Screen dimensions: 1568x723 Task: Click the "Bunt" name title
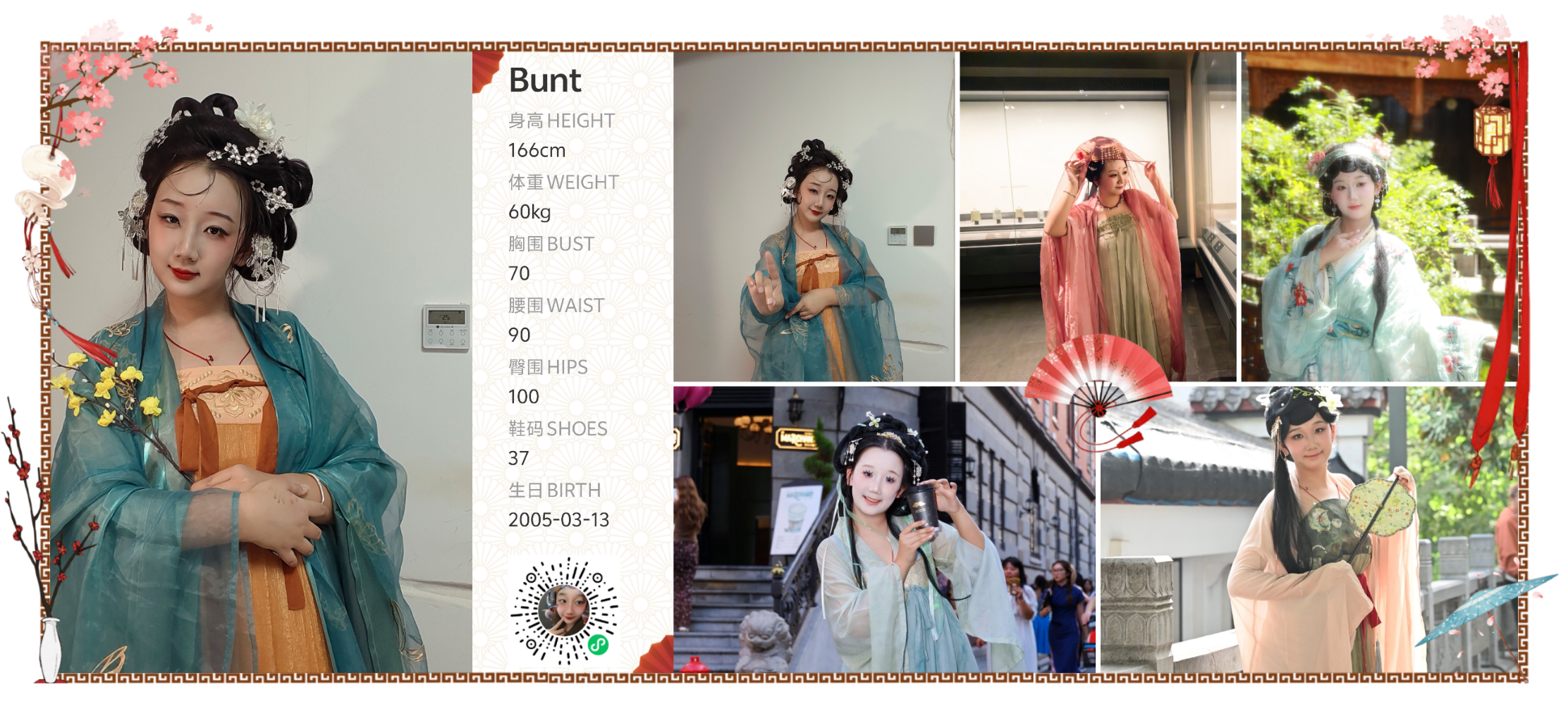point(545,80)
